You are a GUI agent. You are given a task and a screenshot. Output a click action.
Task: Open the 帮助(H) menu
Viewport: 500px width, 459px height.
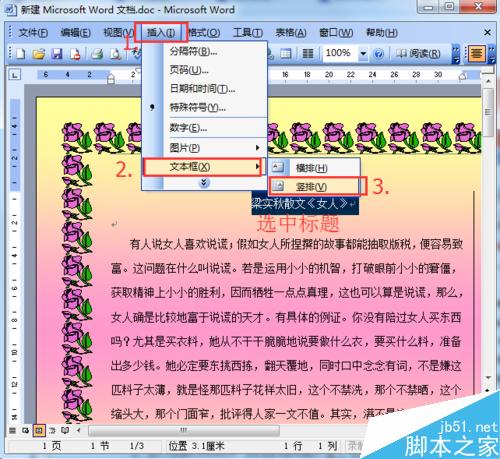(x=382, y=33)
